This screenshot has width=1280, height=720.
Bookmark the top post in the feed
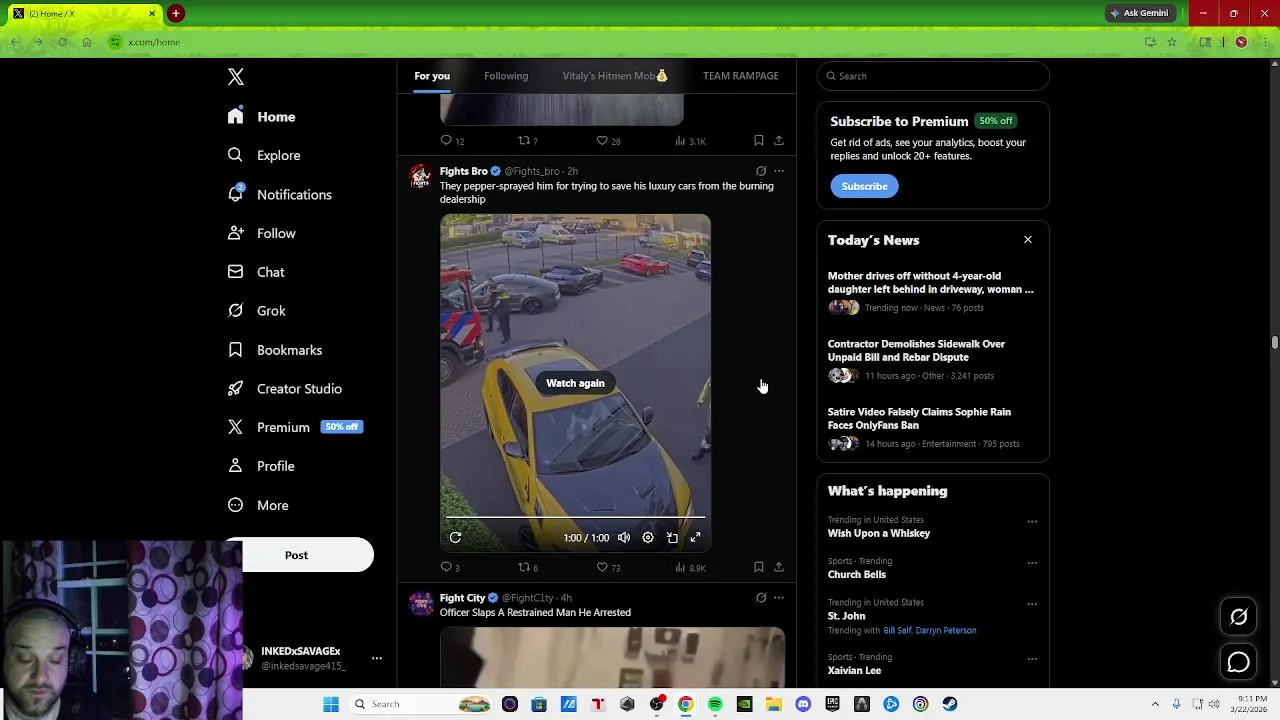click(x=759, y=141)
